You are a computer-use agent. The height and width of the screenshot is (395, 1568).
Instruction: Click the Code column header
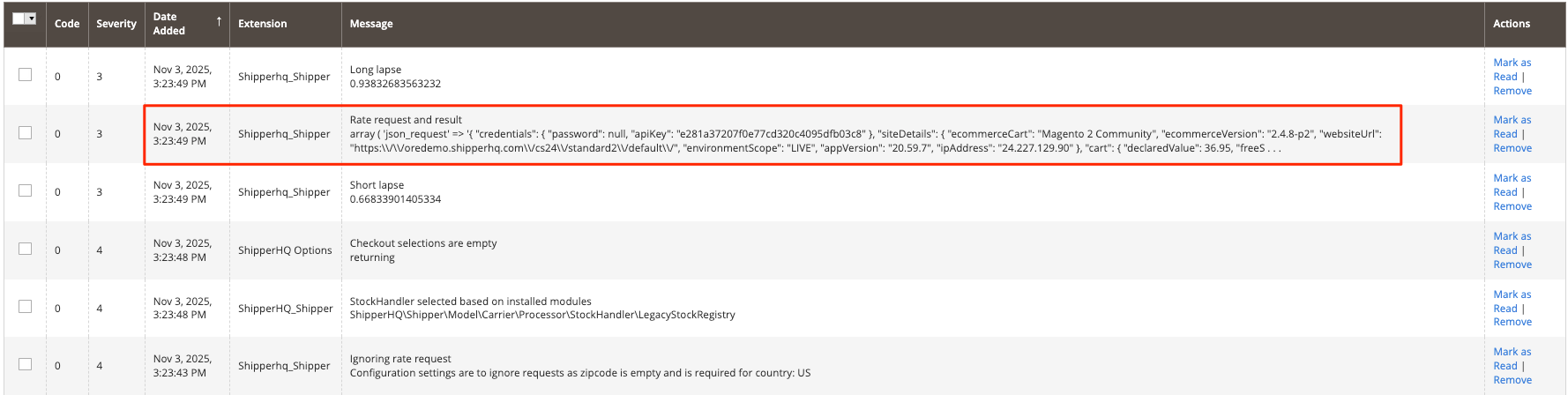click(x=67, y=24)
